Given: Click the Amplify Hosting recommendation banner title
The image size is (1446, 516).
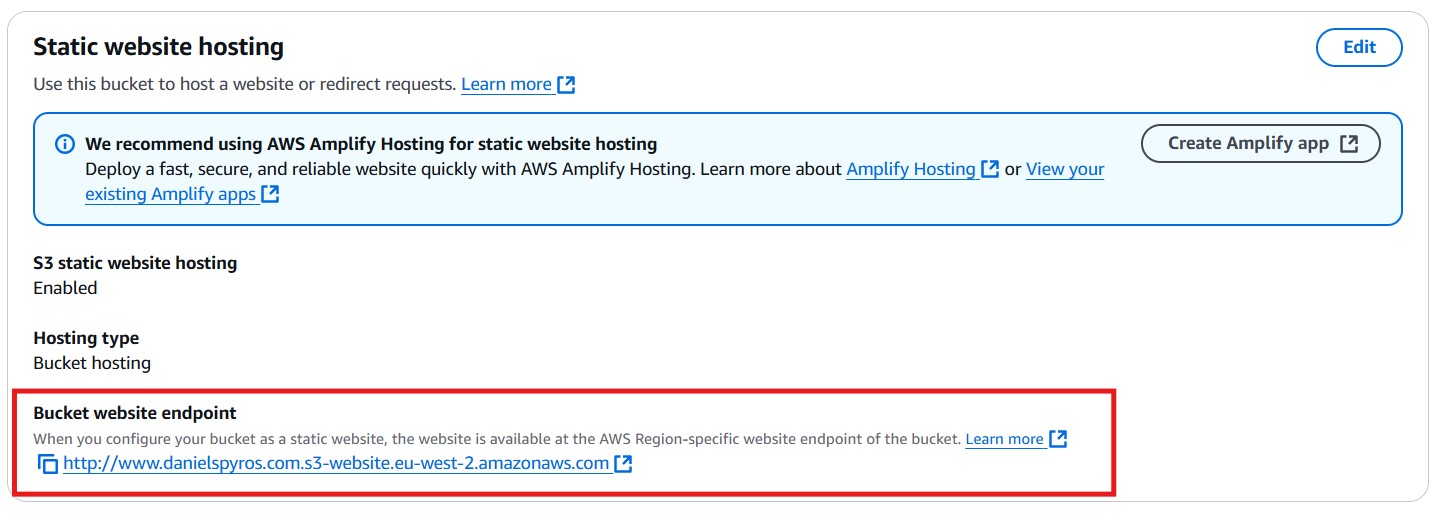Looking at the screenshot, I should (x=371, y=144).
